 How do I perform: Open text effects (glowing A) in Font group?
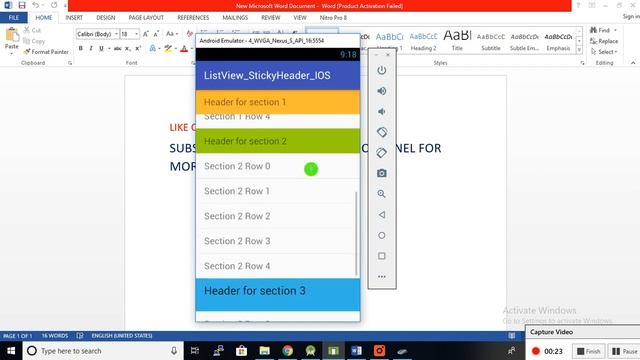click(154, 49)
